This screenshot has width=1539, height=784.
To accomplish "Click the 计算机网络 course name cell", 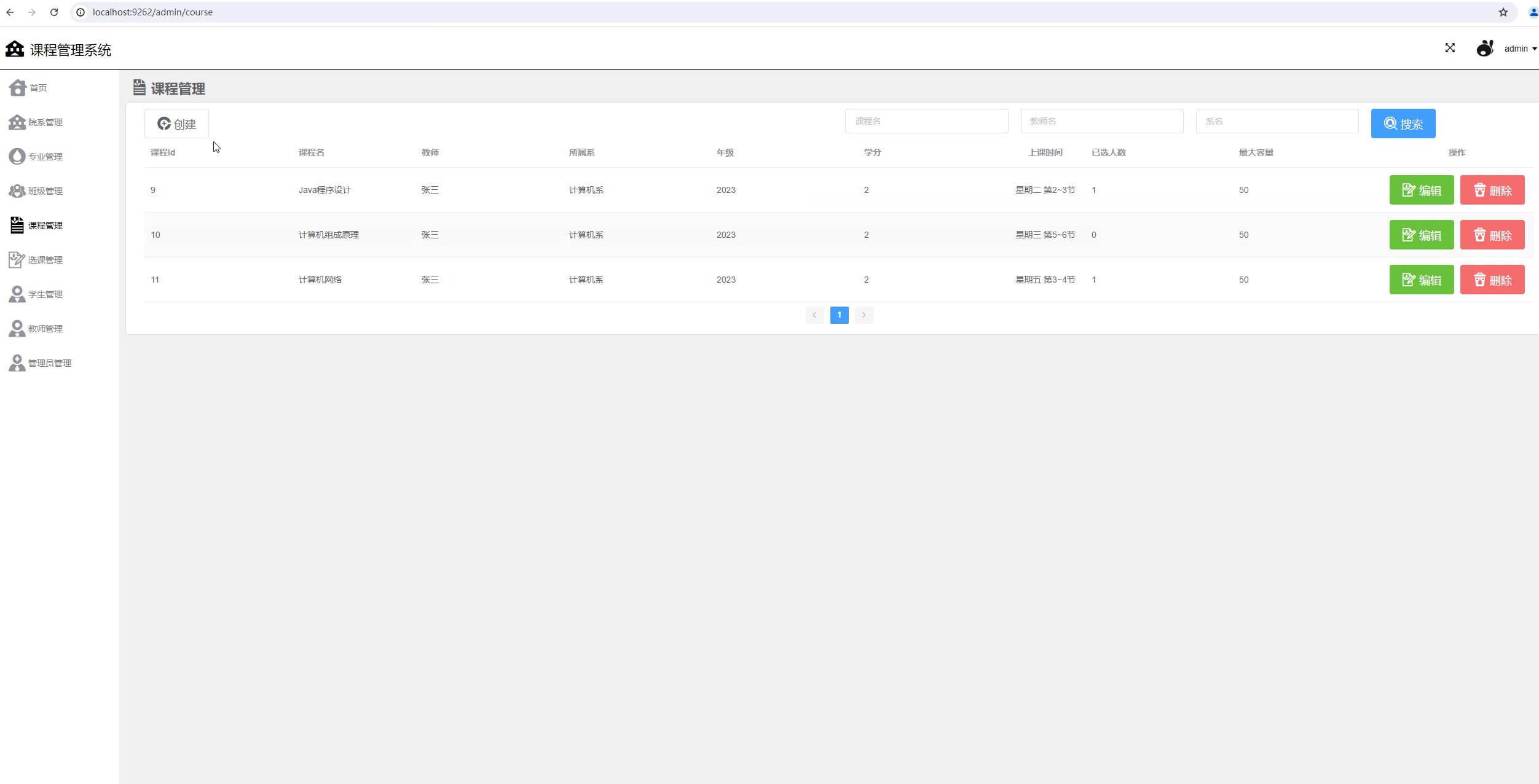I will (320, 280).
